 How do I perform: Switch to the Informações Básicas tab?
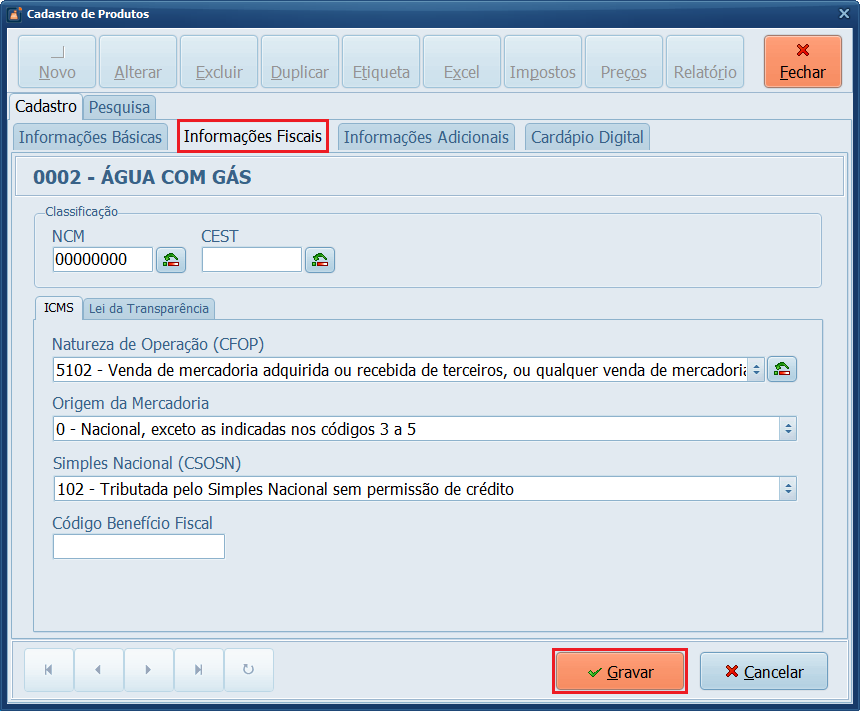[91, 137]
